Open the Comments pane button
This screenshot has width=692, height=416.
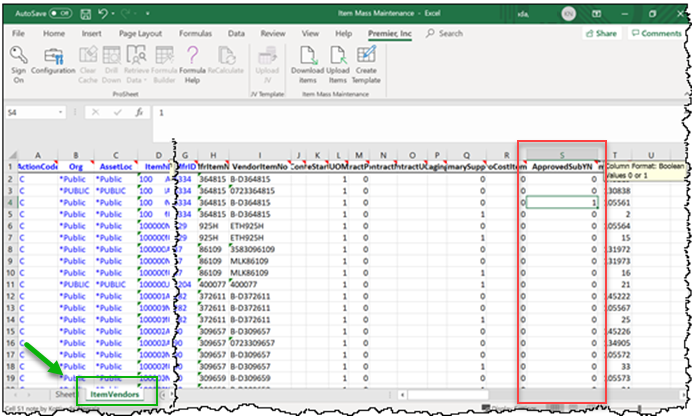(x=655, y=33)
